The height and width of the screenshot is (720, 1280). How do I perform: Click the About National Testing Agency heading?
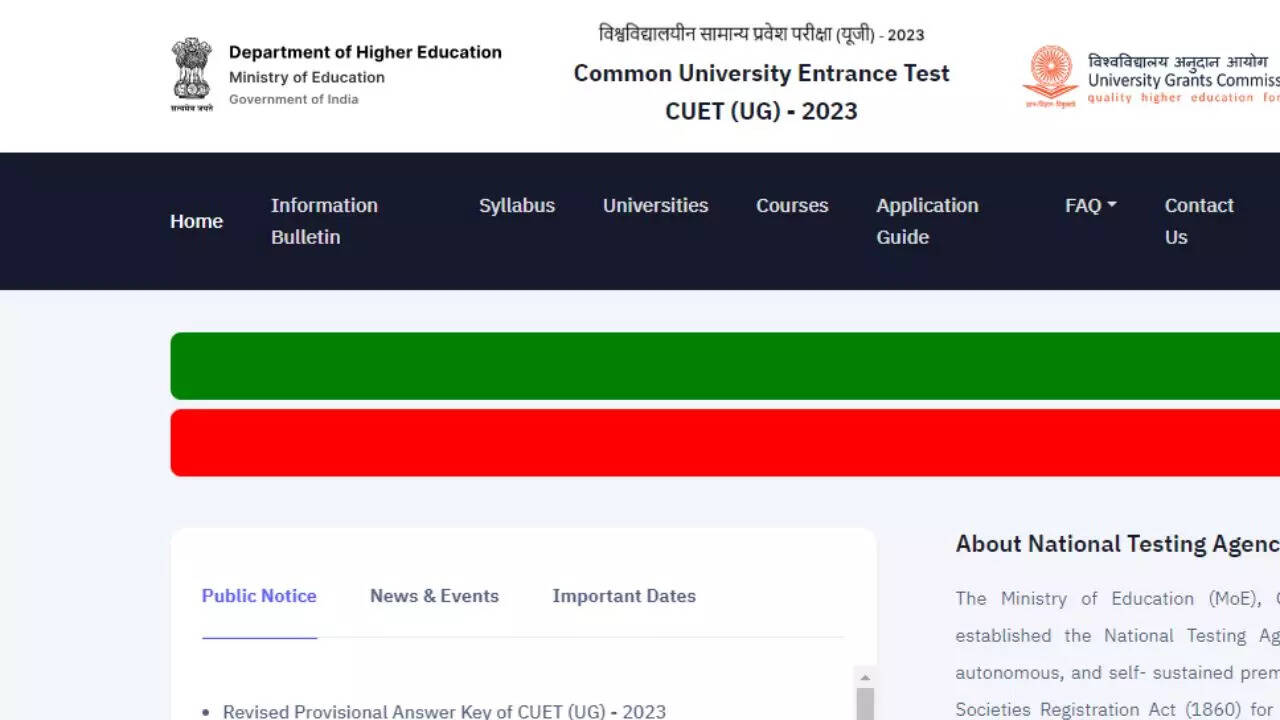coord(1117,544)
